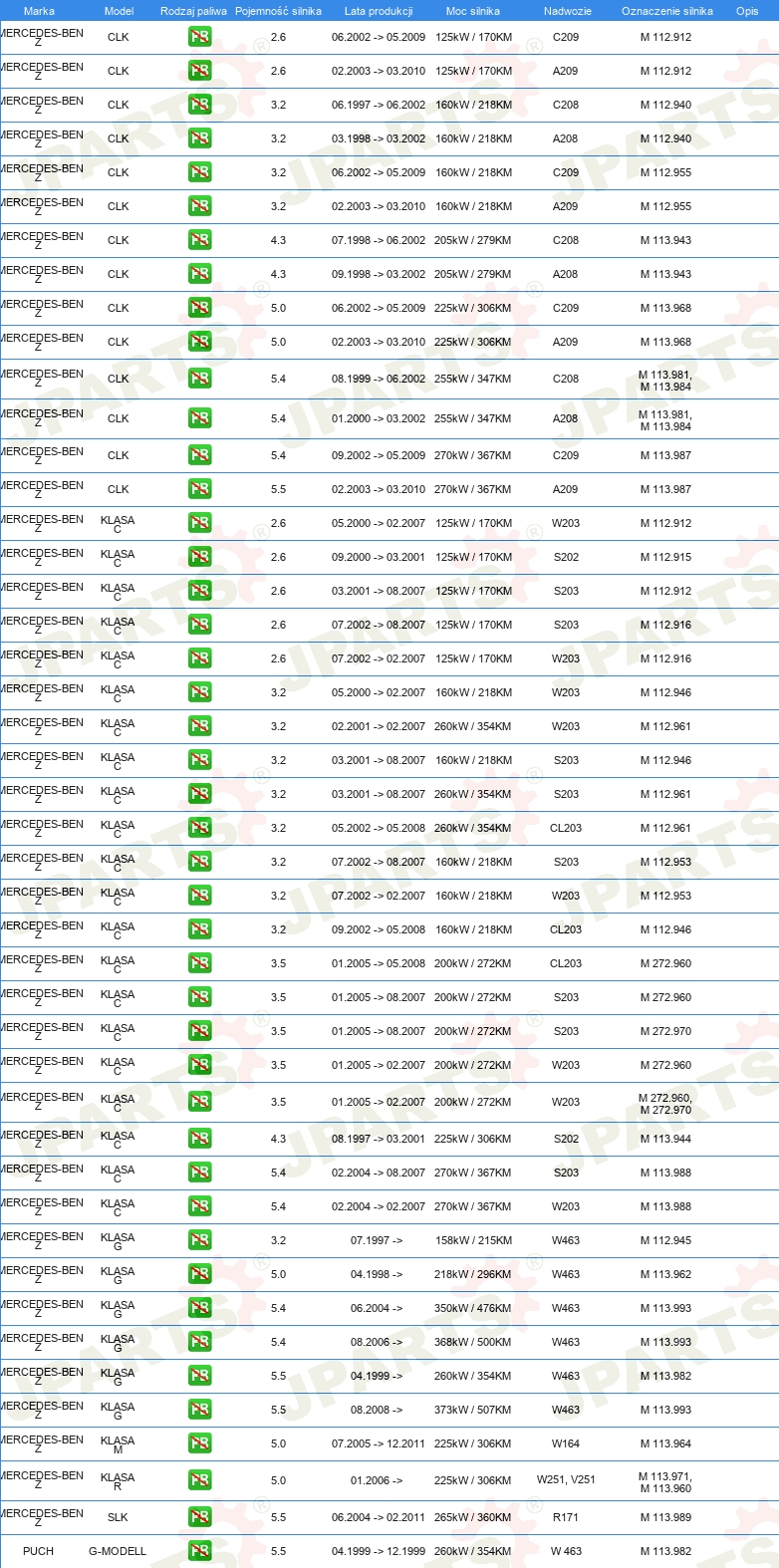This screenshot has width=779, height=1568.
Task: Click power value 265kW / 360KM
Action: tap(473, 1518)
